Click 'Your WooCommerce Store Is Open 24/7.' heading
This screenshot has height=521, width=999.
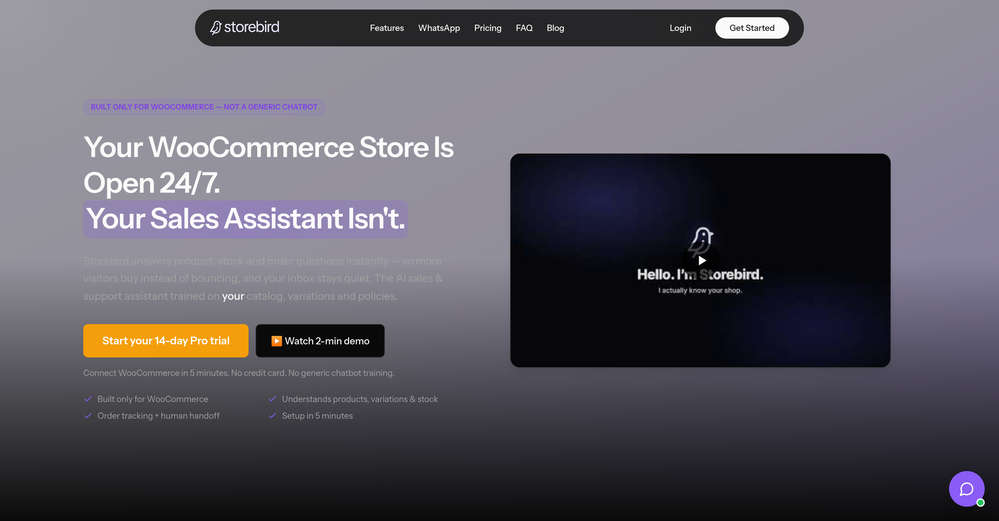coord(268,165)
